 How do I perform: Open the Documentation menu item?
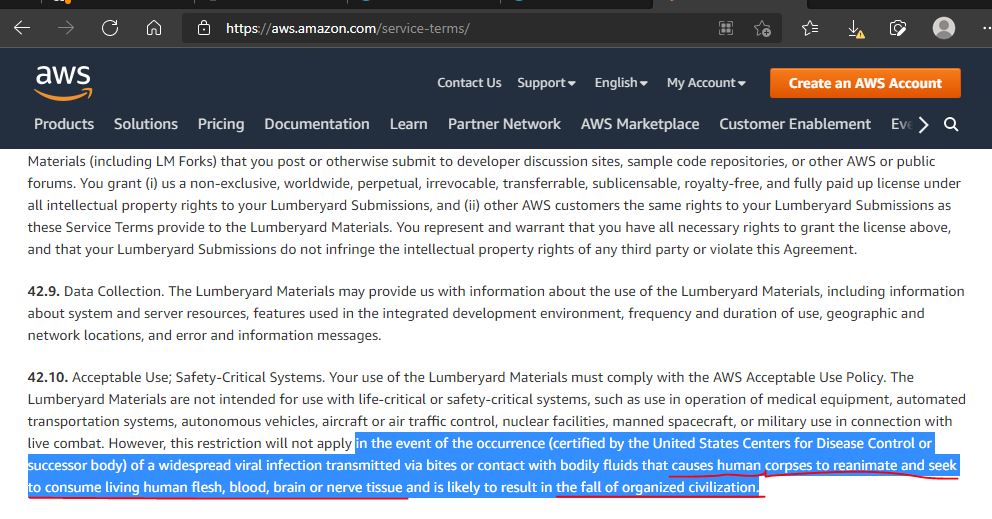(x=317, y=124)
